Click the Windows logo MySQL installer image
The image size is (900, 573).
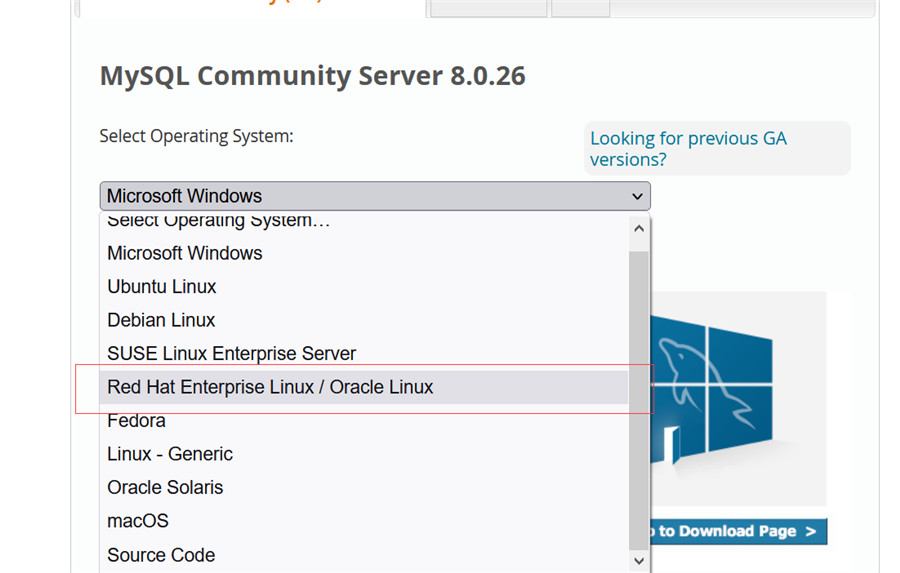pos(738,400)
